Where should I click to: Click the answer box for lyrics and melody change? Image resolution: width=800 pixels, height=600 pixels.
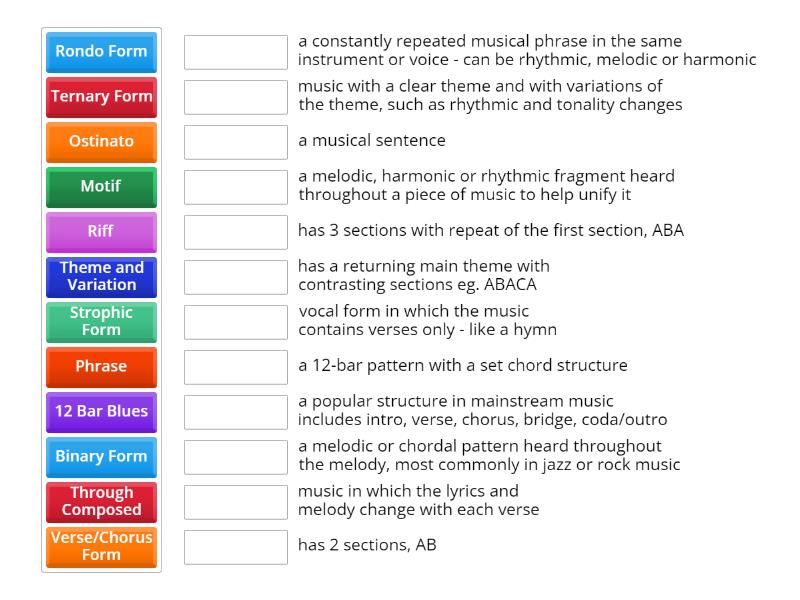[x=236, y=502]
